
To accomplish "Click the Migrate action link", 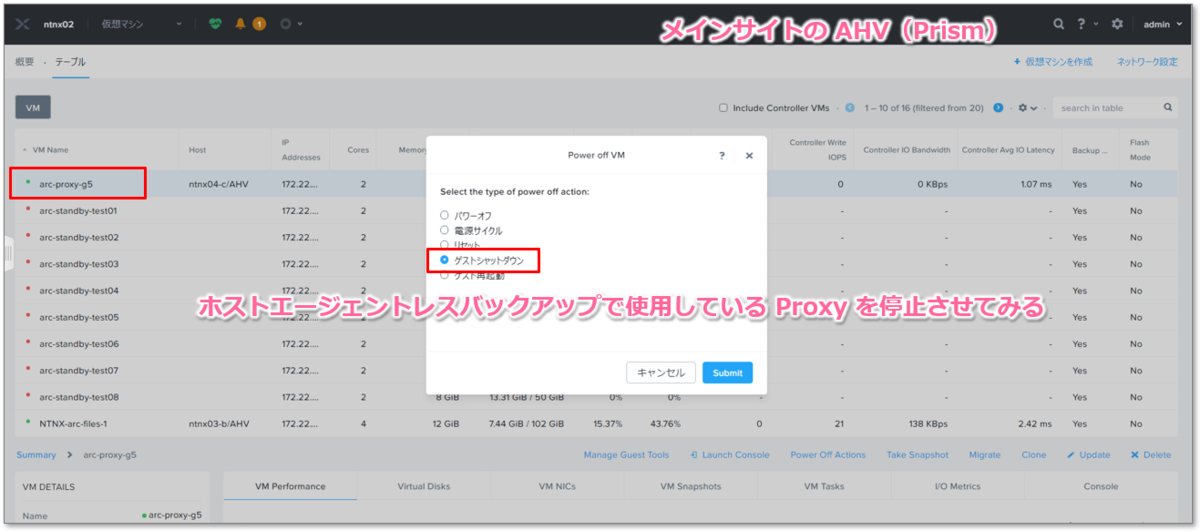I will (984, 455).
